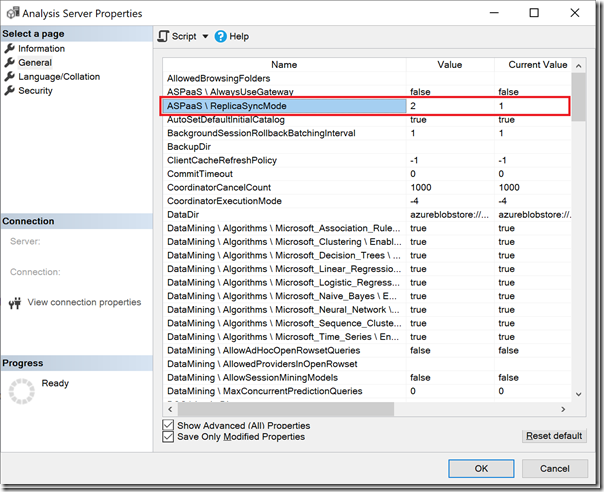Click the wrench icon beside Security
Screen dimensions: 604x492
(x=10, y=90)
